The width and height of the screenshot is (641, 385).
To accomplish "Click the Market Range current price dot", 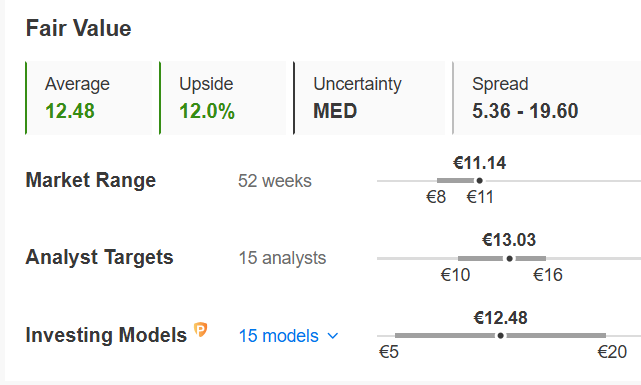I will [480, 180].
